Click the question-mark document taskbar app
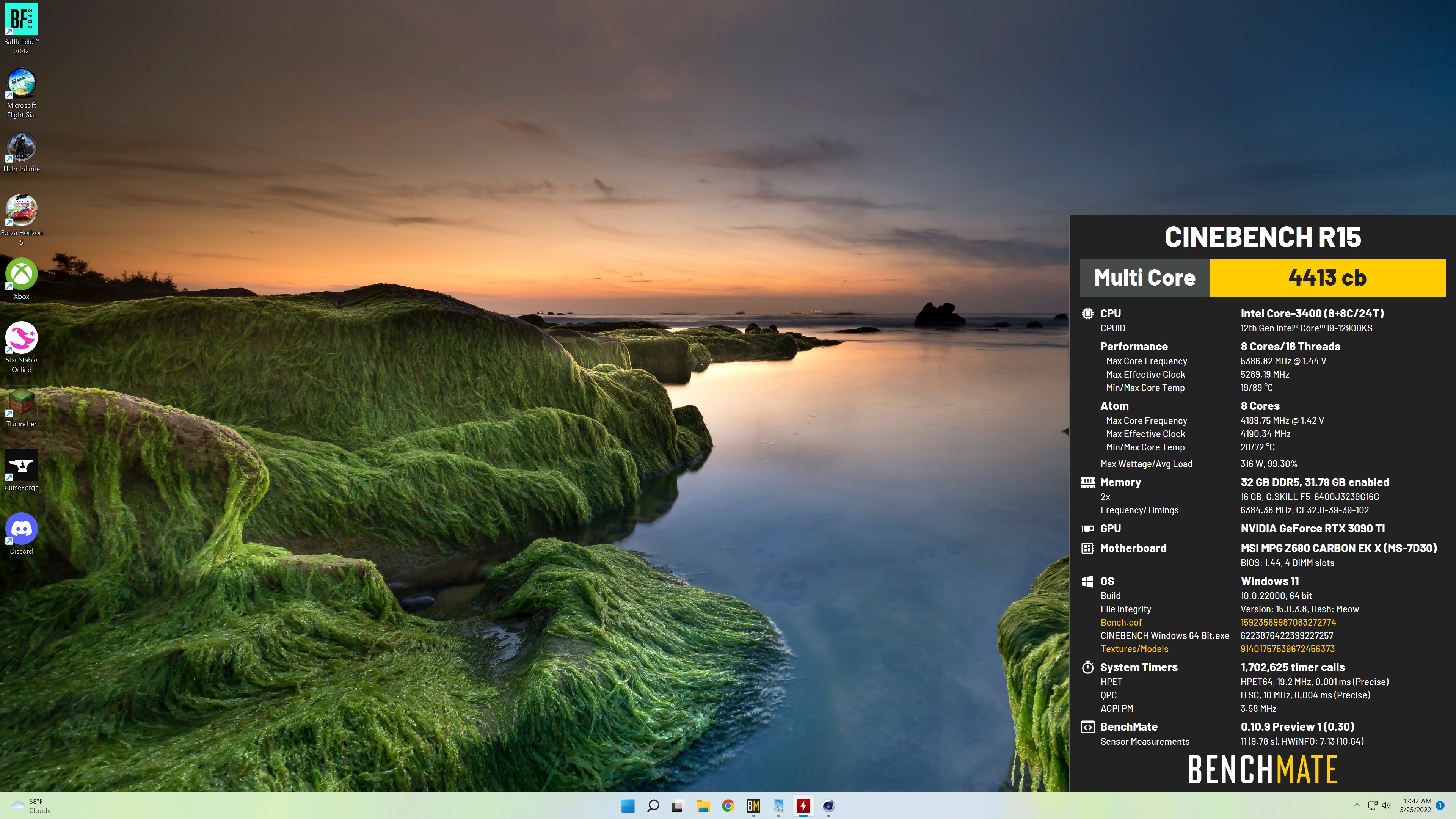The width and height of the screenshot is (1456, 819). [778, 806]
